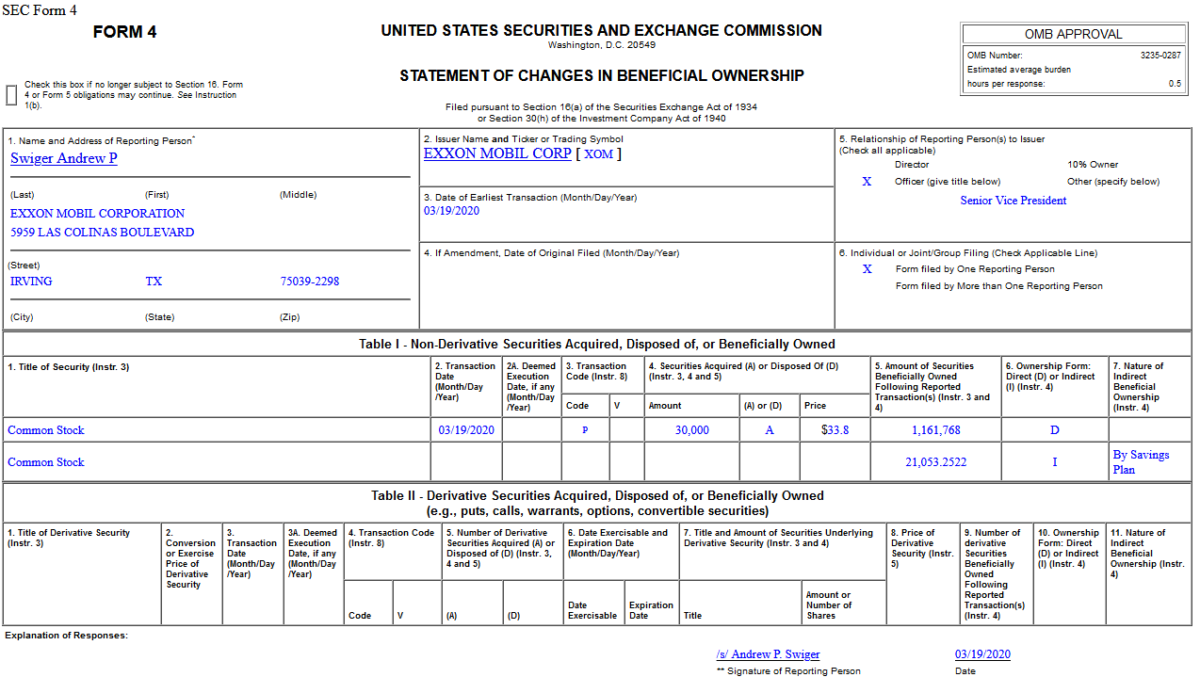Screen dimensions: 1200x677
Task: Click the transaction code 'P' cell
Action: click(x=585, y=430)
